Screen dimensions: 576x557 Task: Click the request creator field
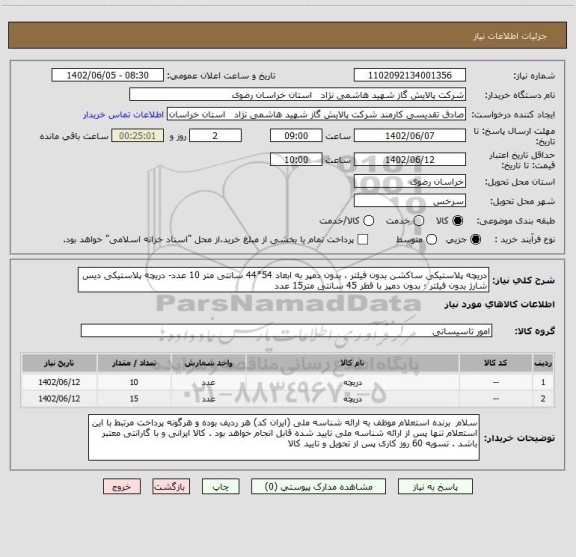click(x=316, y=115)
